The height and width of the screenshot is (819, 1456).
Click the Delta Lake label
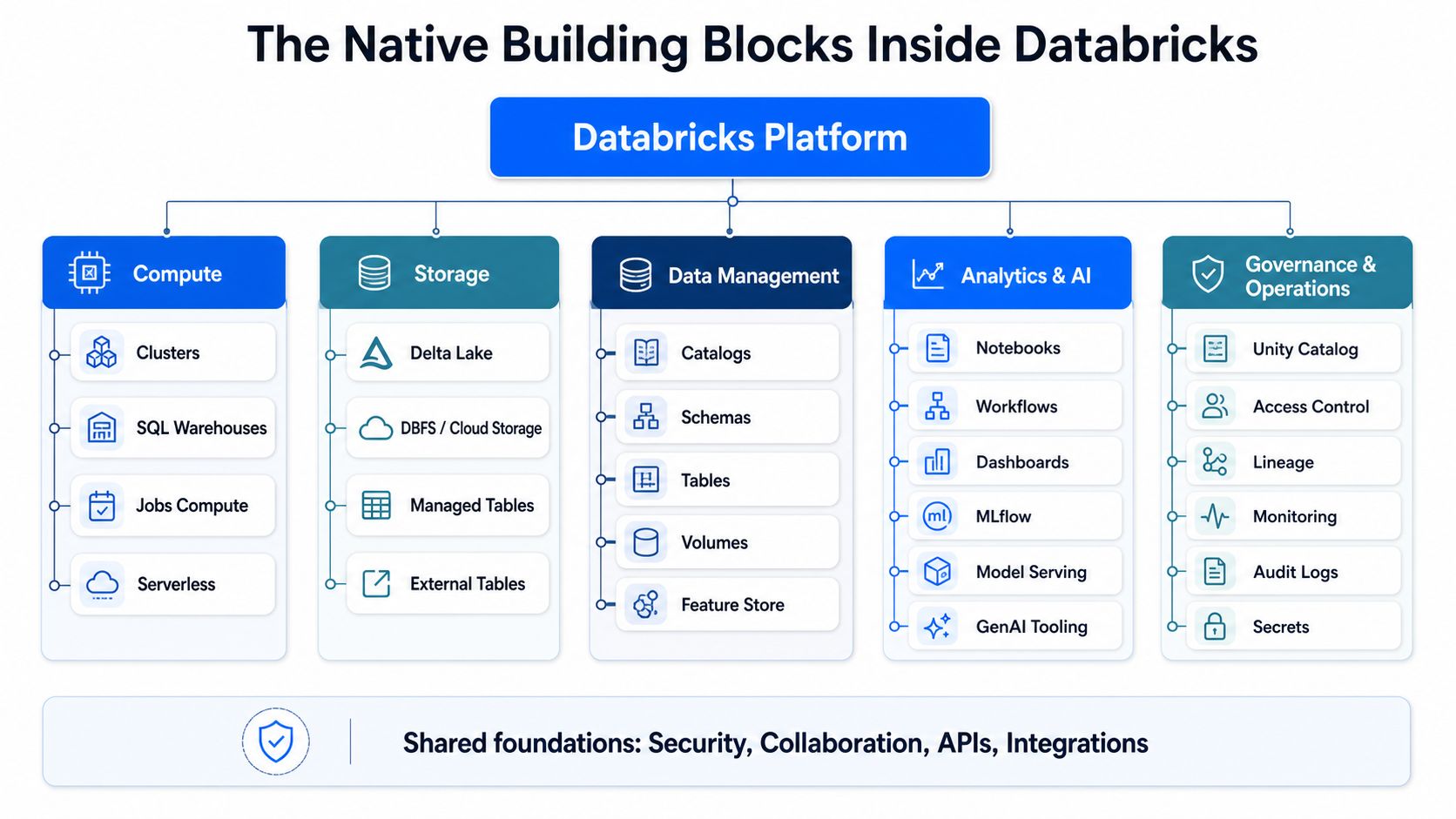[451, 352]
